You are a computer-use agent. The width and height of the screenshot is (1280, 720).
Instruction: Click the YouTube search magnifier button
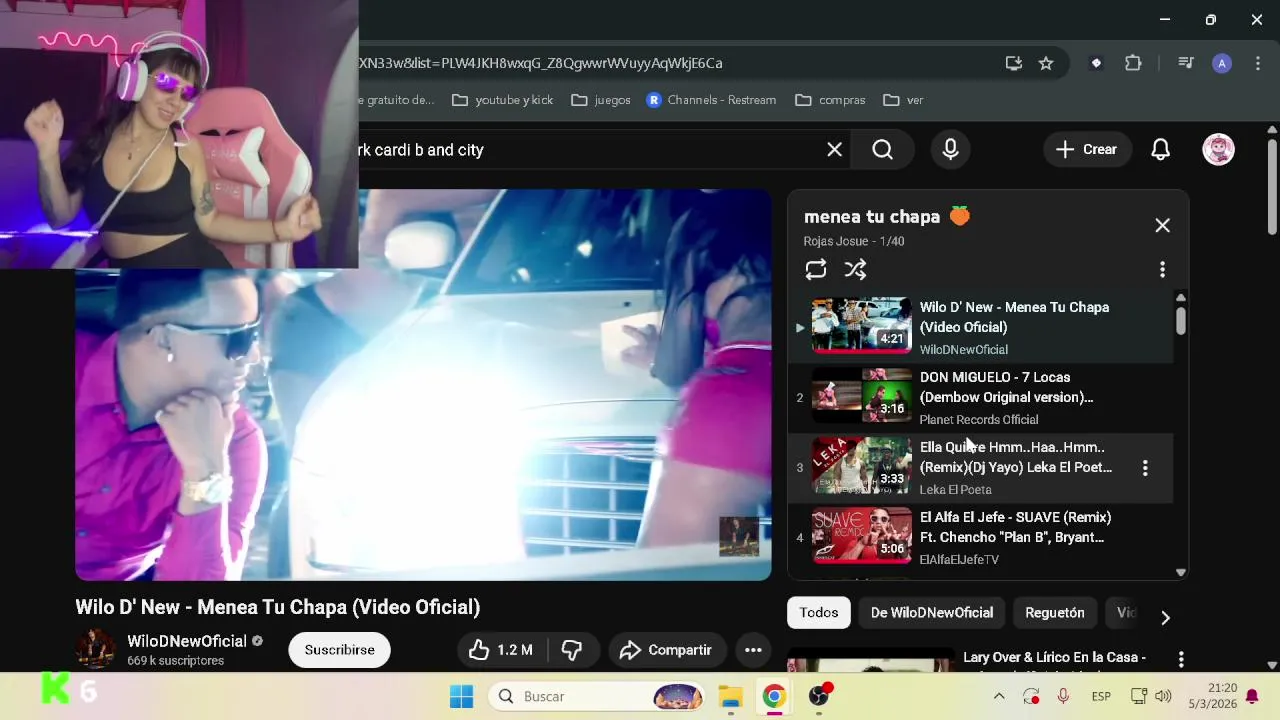(882, 150)
